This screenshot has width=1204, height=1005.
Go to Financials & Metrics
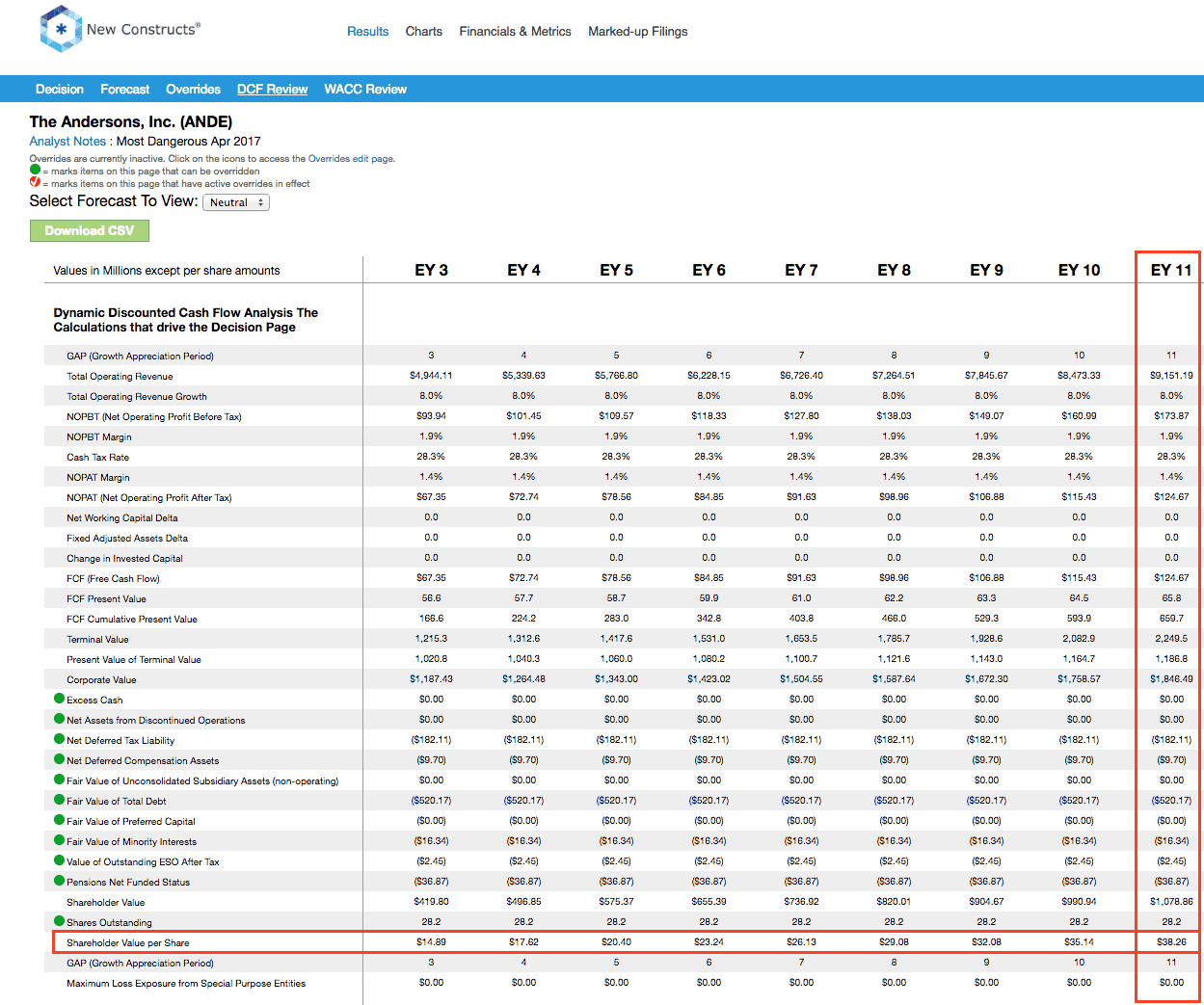click(516, 32)
